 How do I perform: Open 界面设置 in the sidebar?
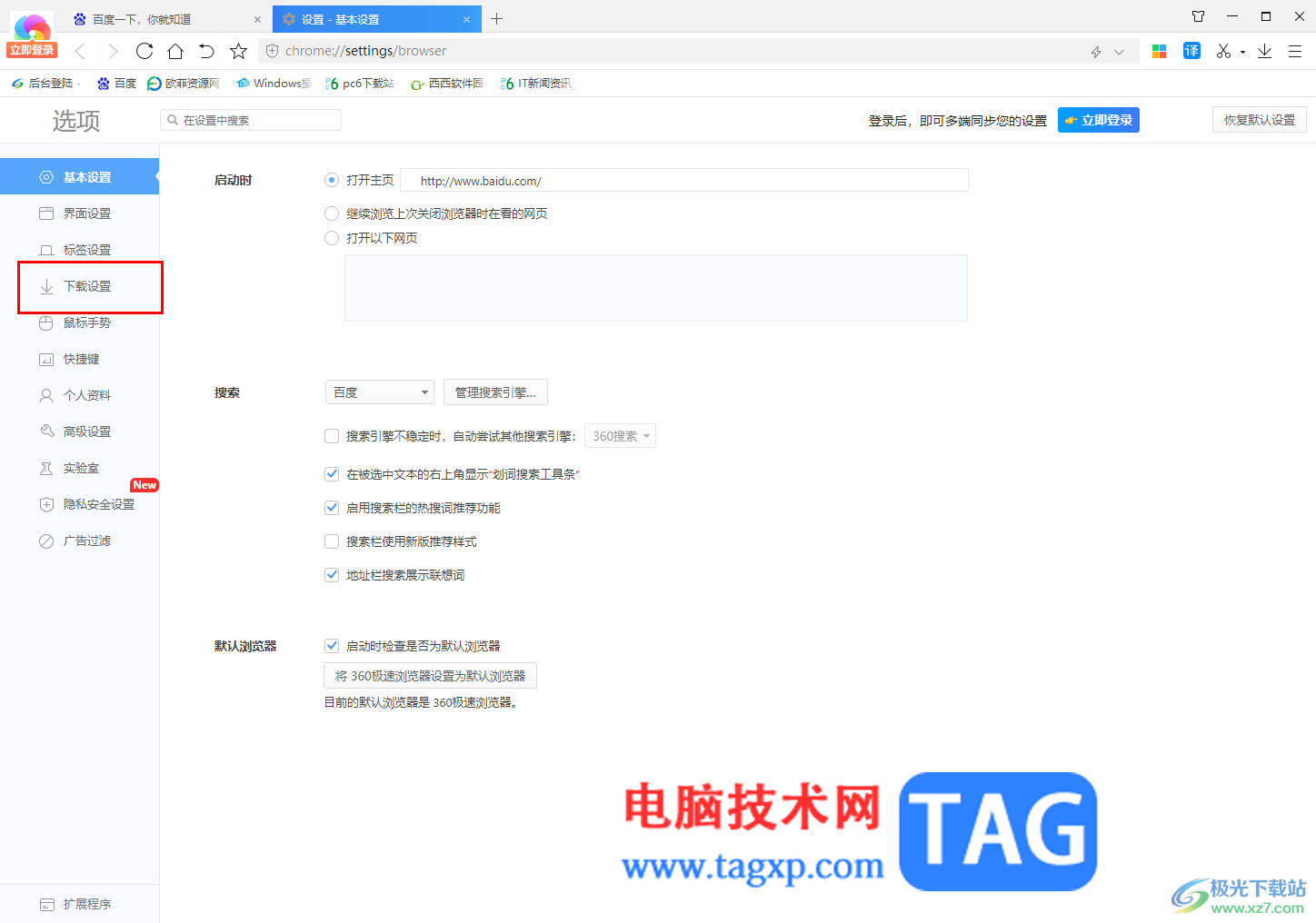(x=79, y=213)
